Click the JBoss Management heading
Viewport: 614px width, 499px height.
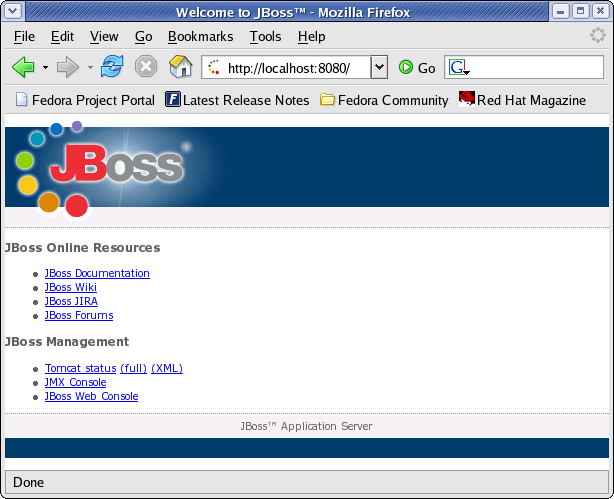point(67,342)
